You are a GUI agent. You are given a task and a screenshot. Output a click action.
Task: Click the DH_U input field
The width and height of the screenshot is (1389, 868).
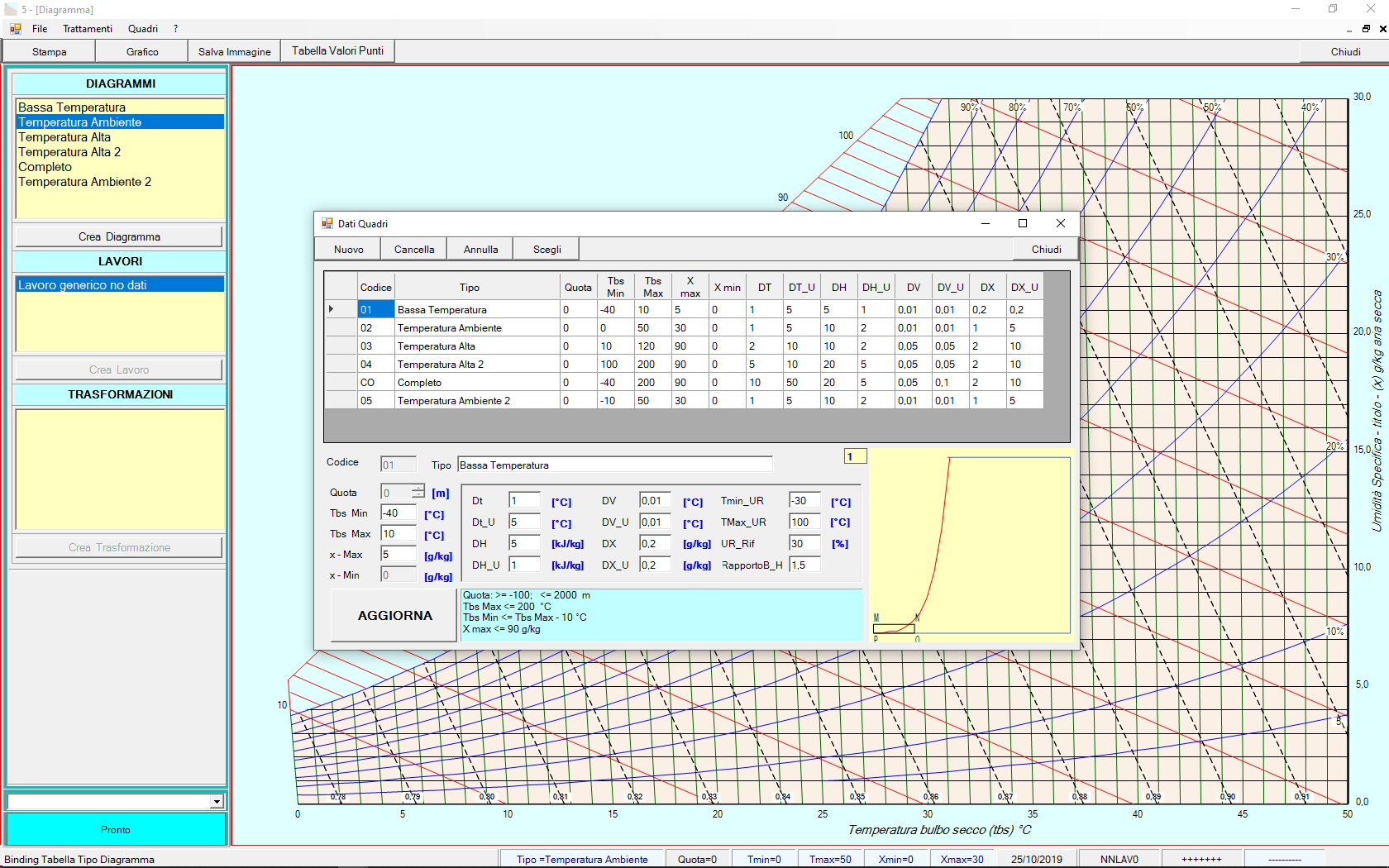click(x=523, y=565)
